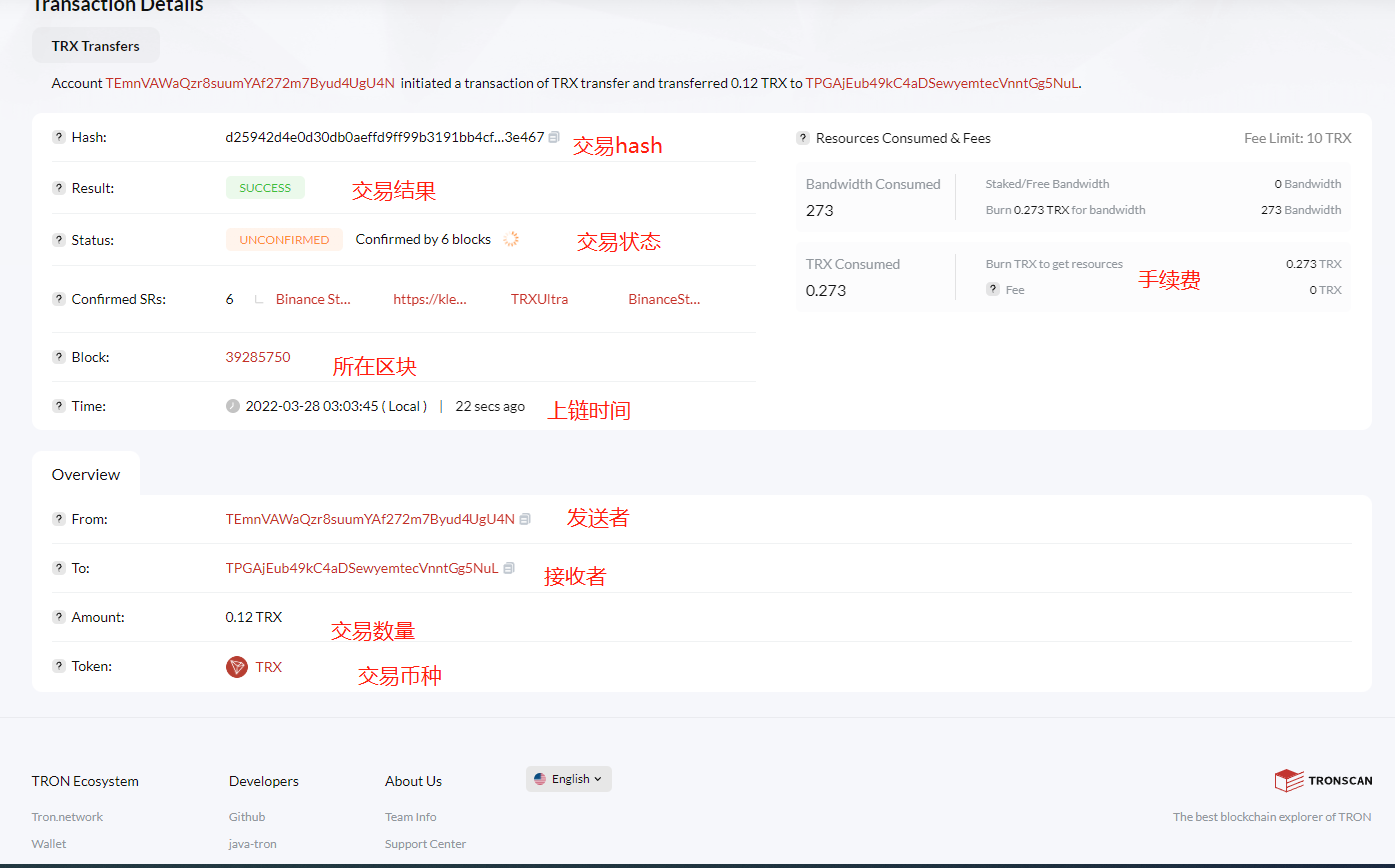Open the English language dropdown
Viewport: 1395px width, 868px height.
pyautogui.click(x=569, y=779)
